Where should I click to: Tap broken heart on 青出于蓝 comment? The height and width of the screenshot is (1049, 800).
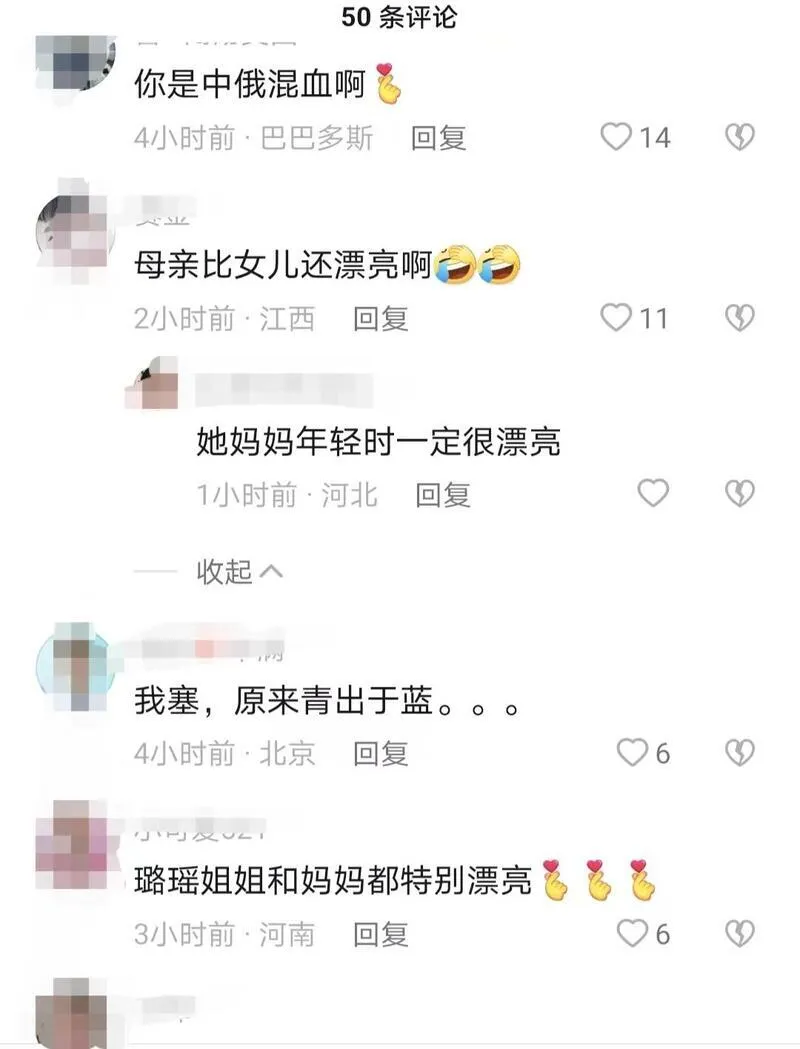pyautogui.click(x=740, y=753)
